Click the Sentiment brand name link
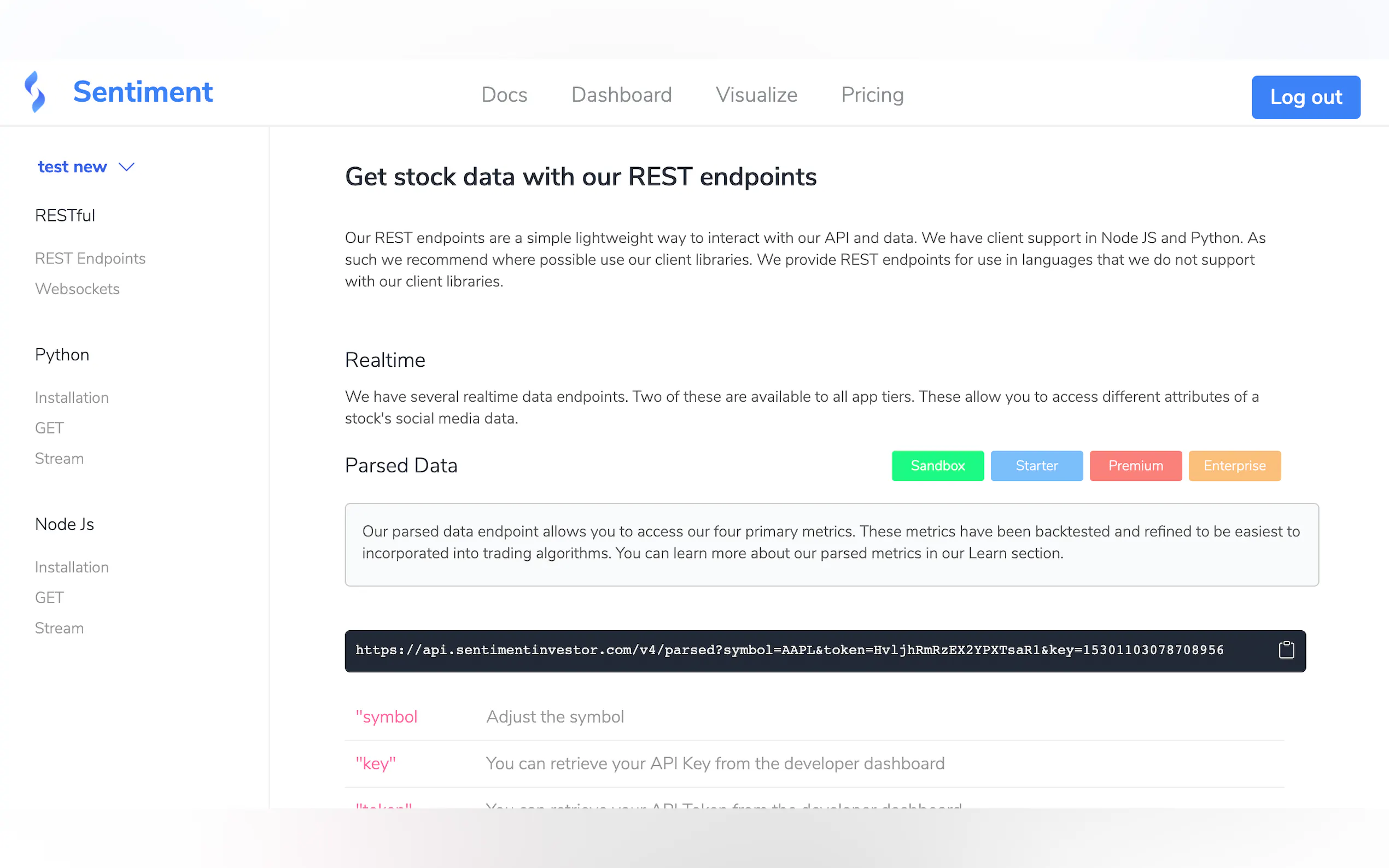Viewport: 1389px width, 868px height. [x=143, y=92]
